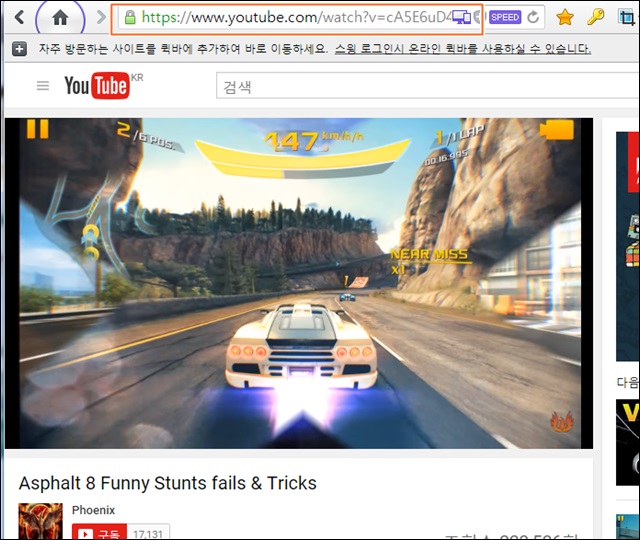This screenshot has height=540, width=640.
Task: Reload the page with the refresh icon
Action: [533, 17]
